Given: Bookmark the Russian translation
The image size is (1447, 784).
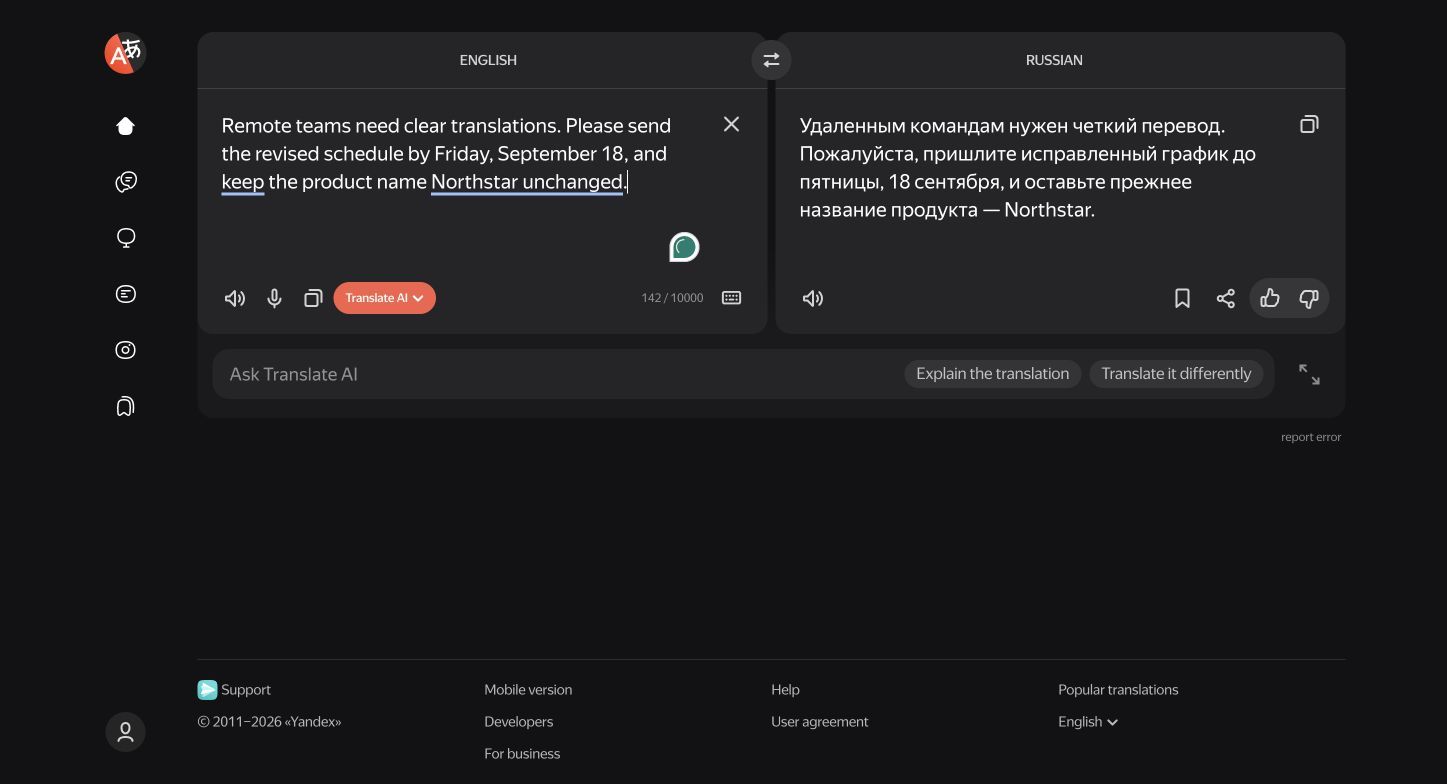Looking at the screenshot, I should pyautogui.click(x=1182, y=298).
